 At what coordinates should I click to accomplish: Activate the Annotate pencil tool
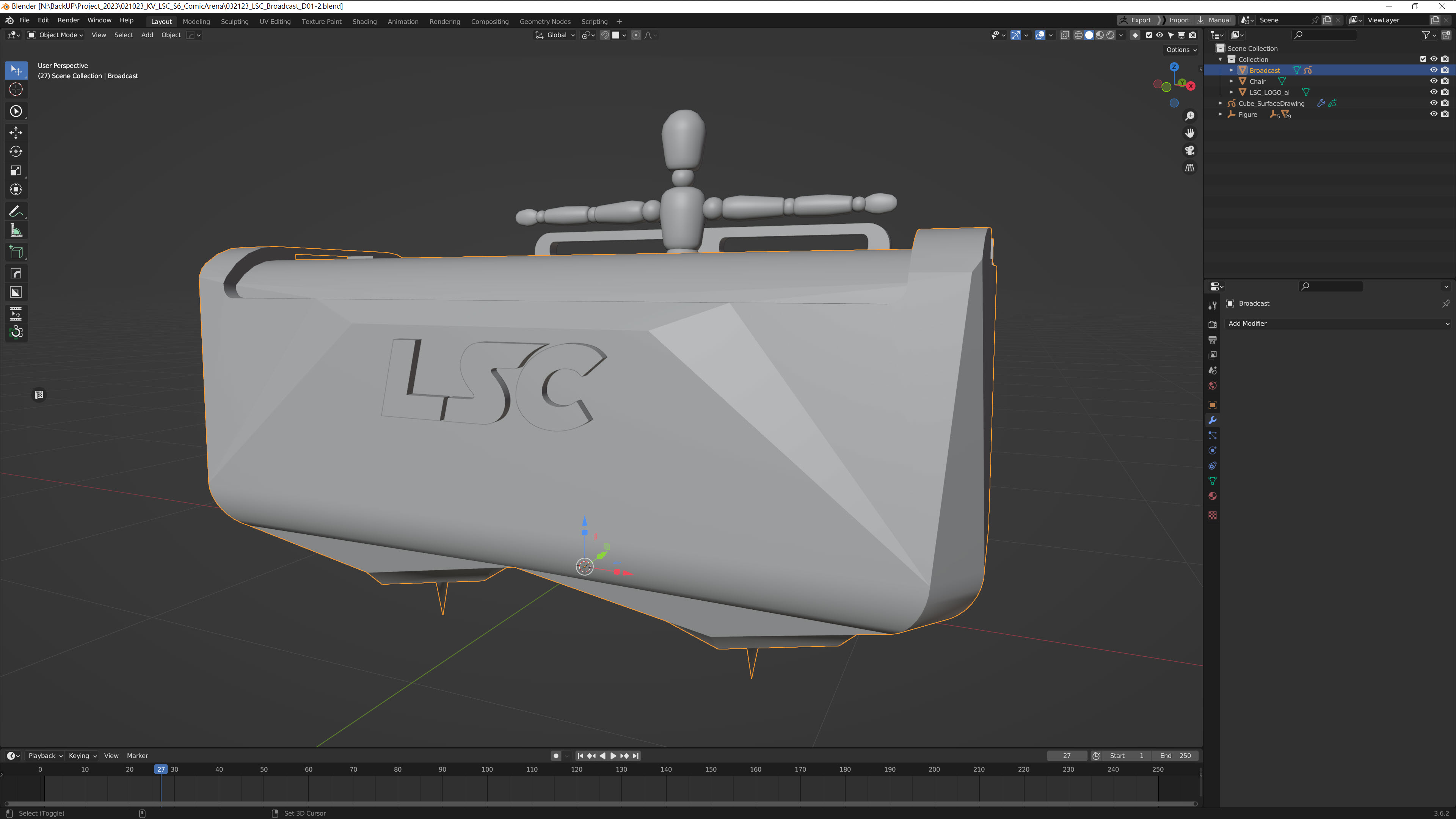click(16, 212)
